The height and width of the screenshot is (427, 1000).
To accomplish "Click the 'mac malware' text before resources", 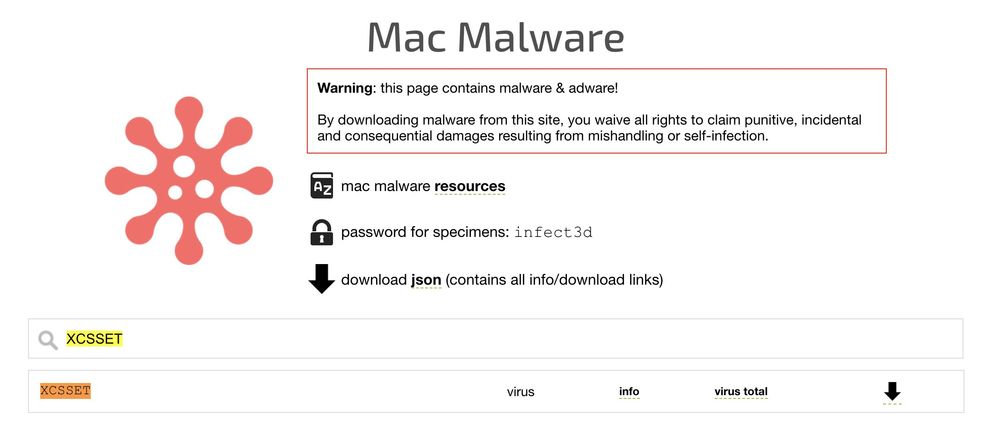I will (x=386, y=186).
